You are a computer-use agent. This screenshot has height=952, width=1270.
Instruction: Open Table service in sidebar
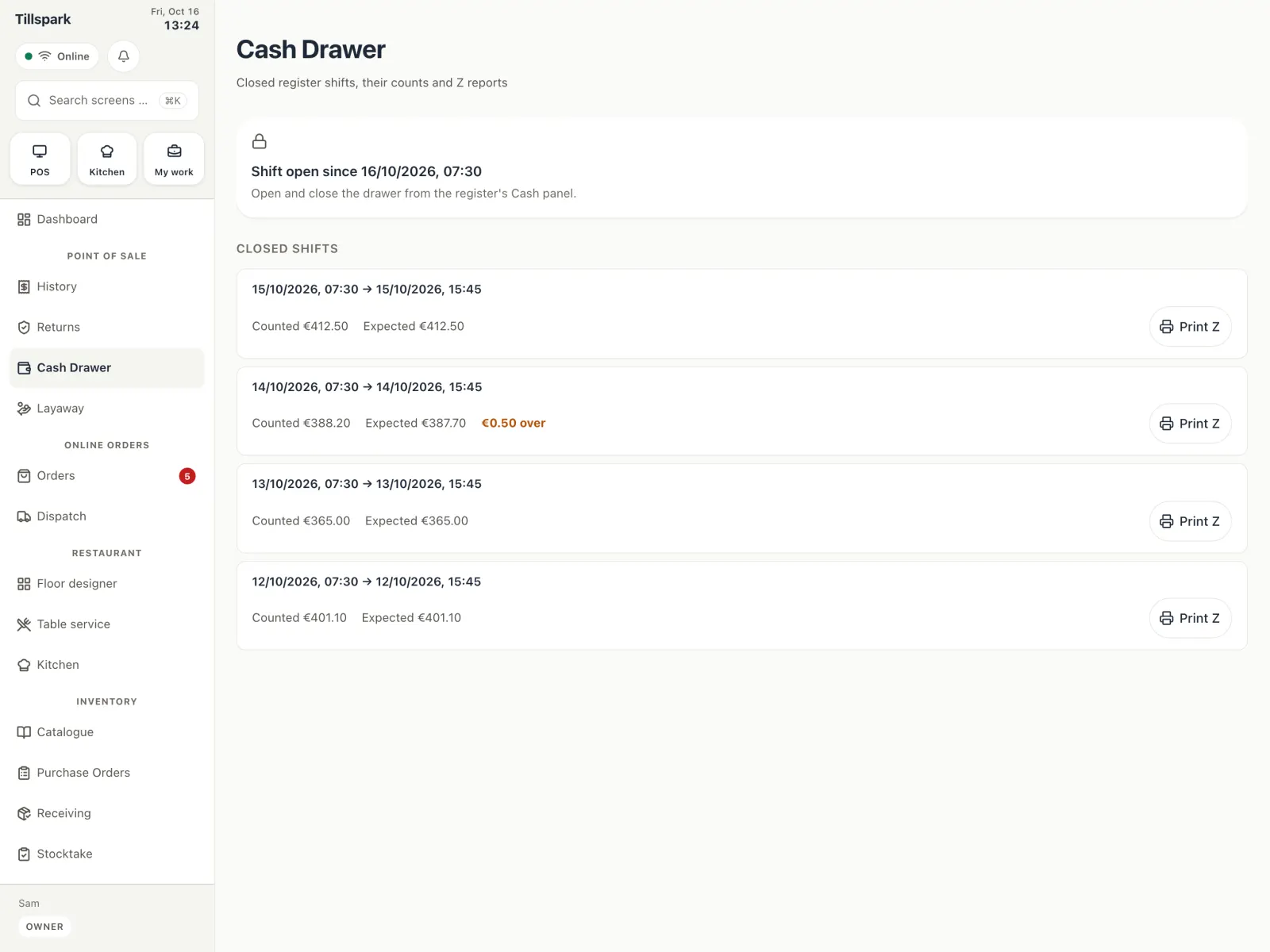[x=107, y=624]
